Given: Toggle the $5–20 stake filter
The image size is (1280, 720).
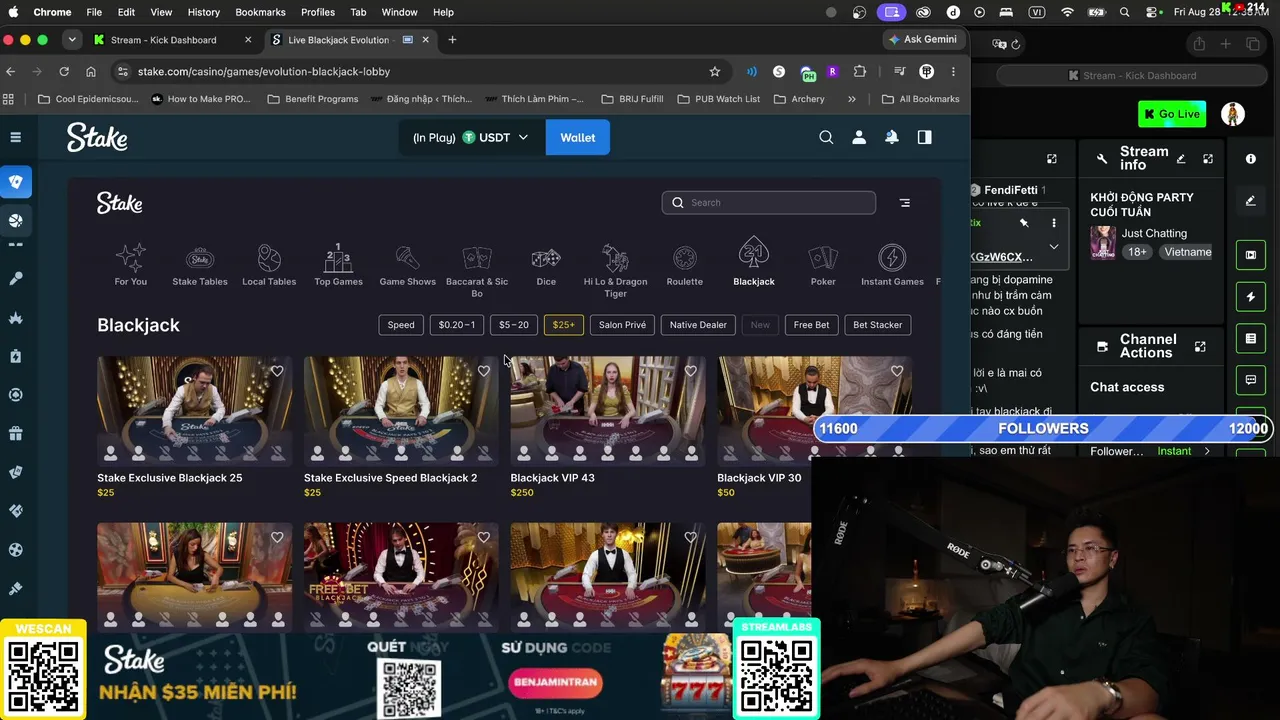Looking at the screenshot, I should pyautogui.click(x=514, y=325).
